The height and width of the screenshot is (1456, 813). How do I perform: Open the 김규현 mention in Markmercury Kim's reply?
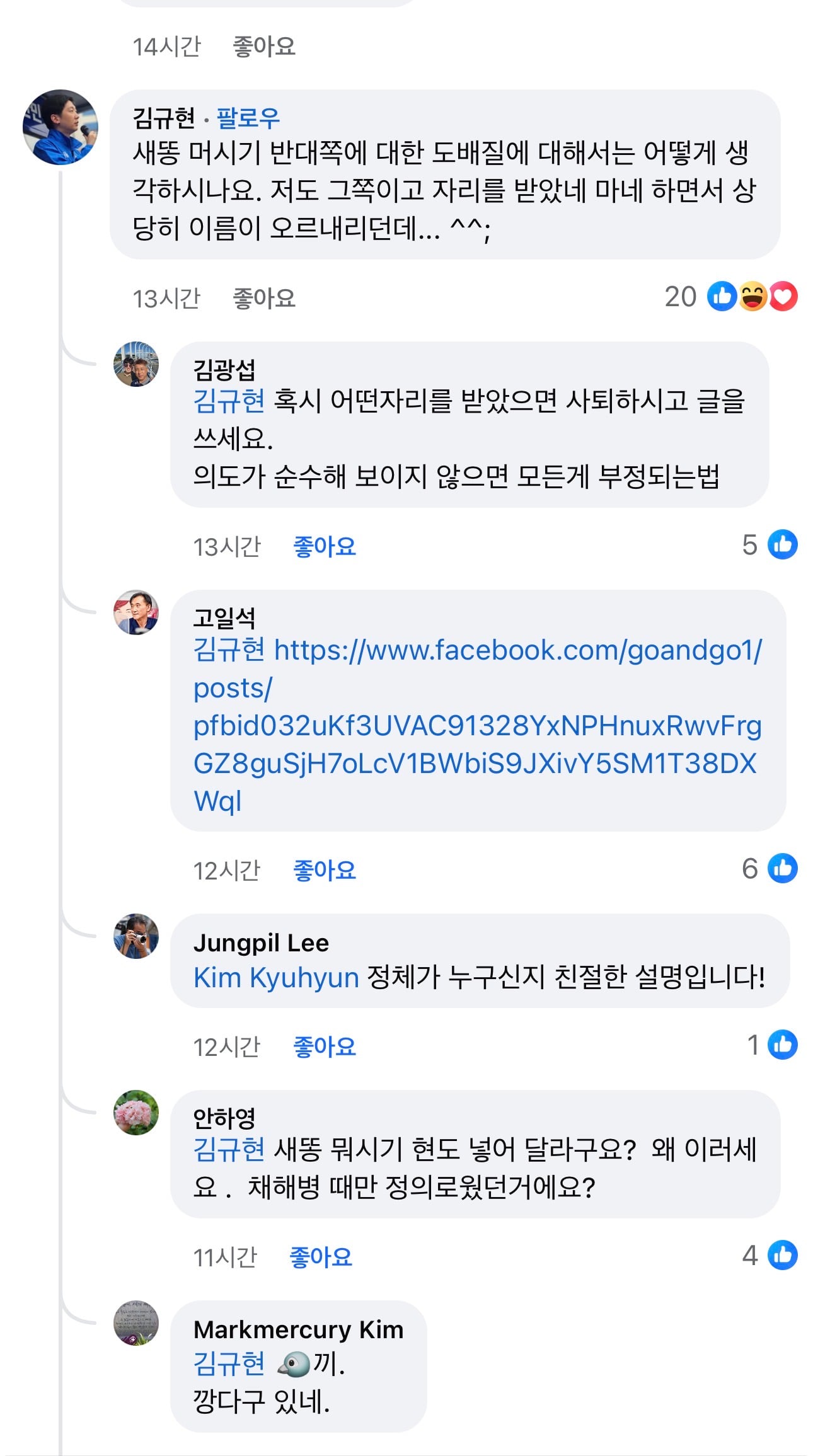click(x=229, y=1364)
